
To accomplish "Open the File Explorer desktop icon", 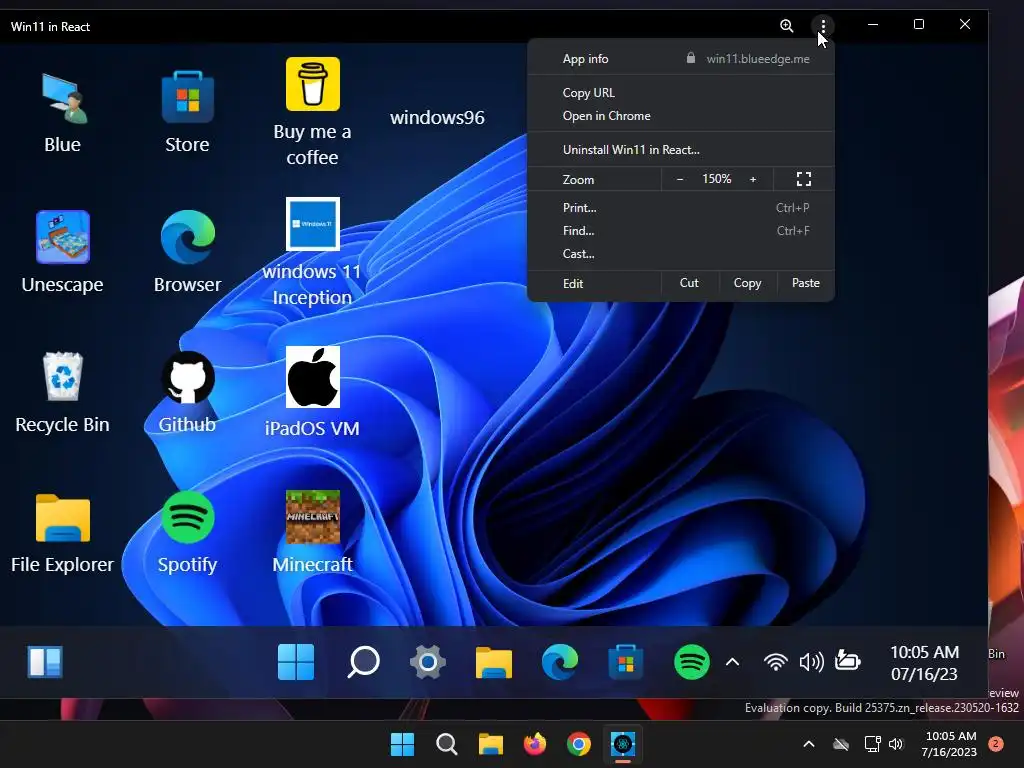I will [x=63, y=533].
